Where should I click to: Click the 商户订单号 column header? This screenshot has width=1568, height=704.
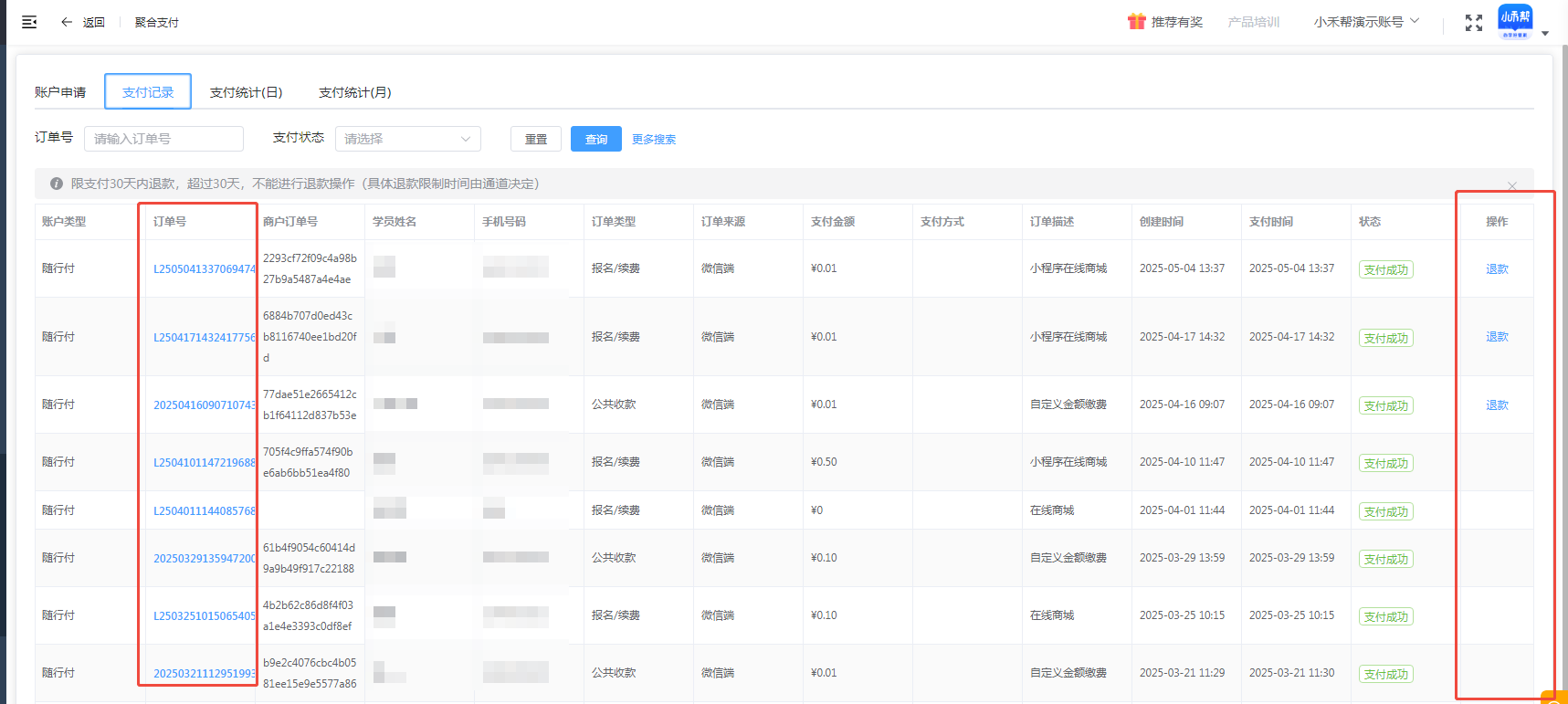[290, 222]
